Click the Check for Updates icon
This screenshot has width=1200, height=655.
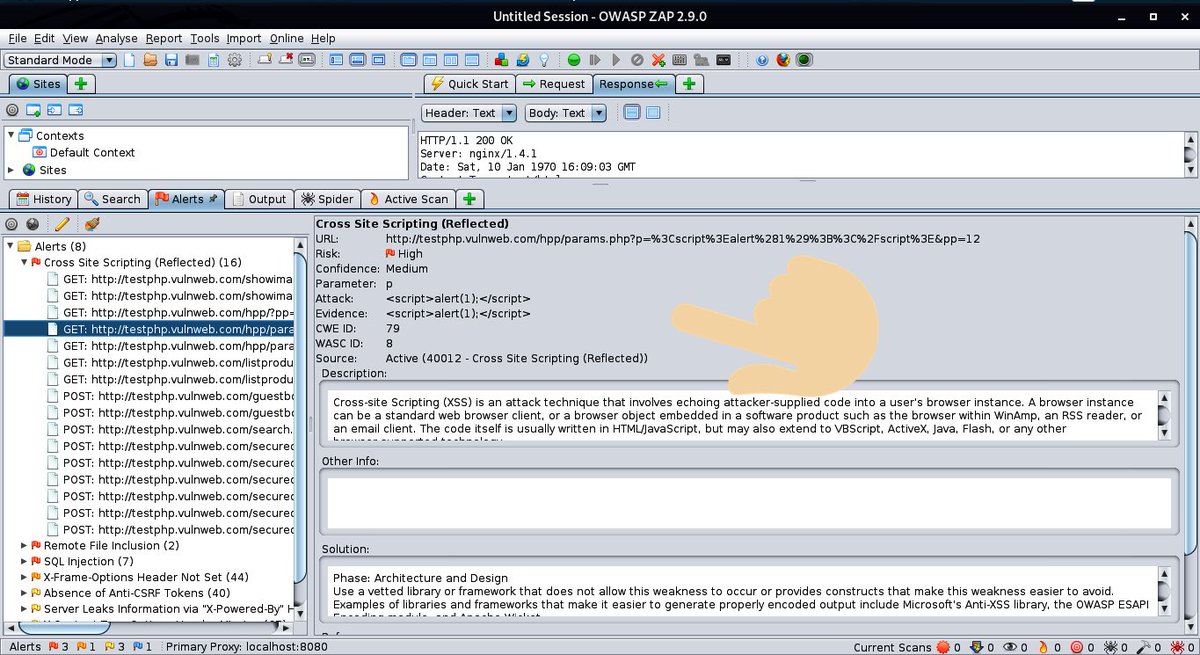point(522,60)
